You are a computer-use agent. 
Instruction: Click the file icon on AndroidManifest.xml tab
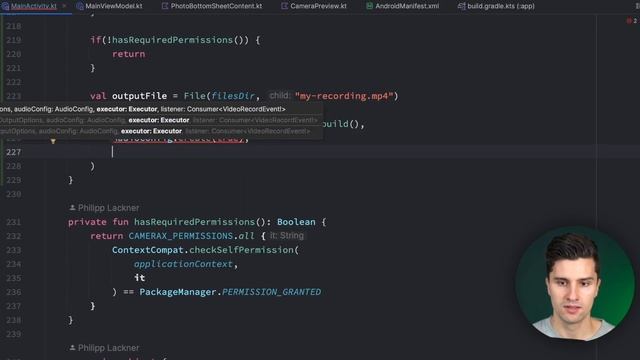(x=369, y=6)
